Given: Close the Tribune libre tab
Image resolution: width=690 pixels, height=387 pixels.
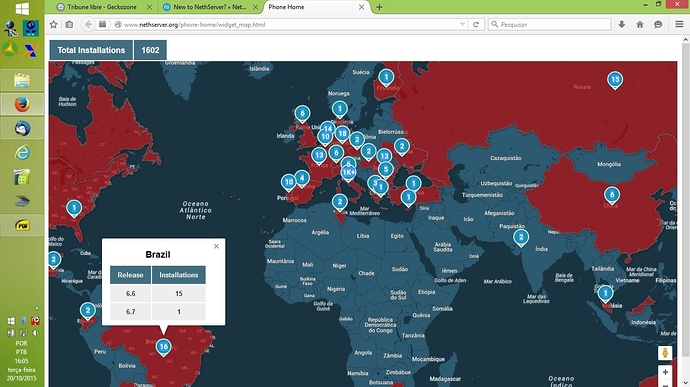Looking at the screenshot, I should (x=149, y=7).
